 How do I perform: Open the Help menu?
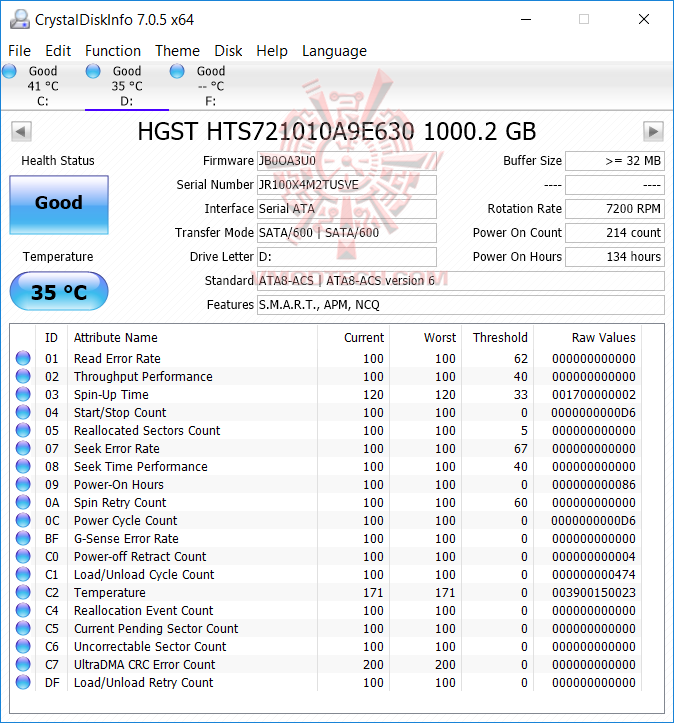[x=272, y=51]
